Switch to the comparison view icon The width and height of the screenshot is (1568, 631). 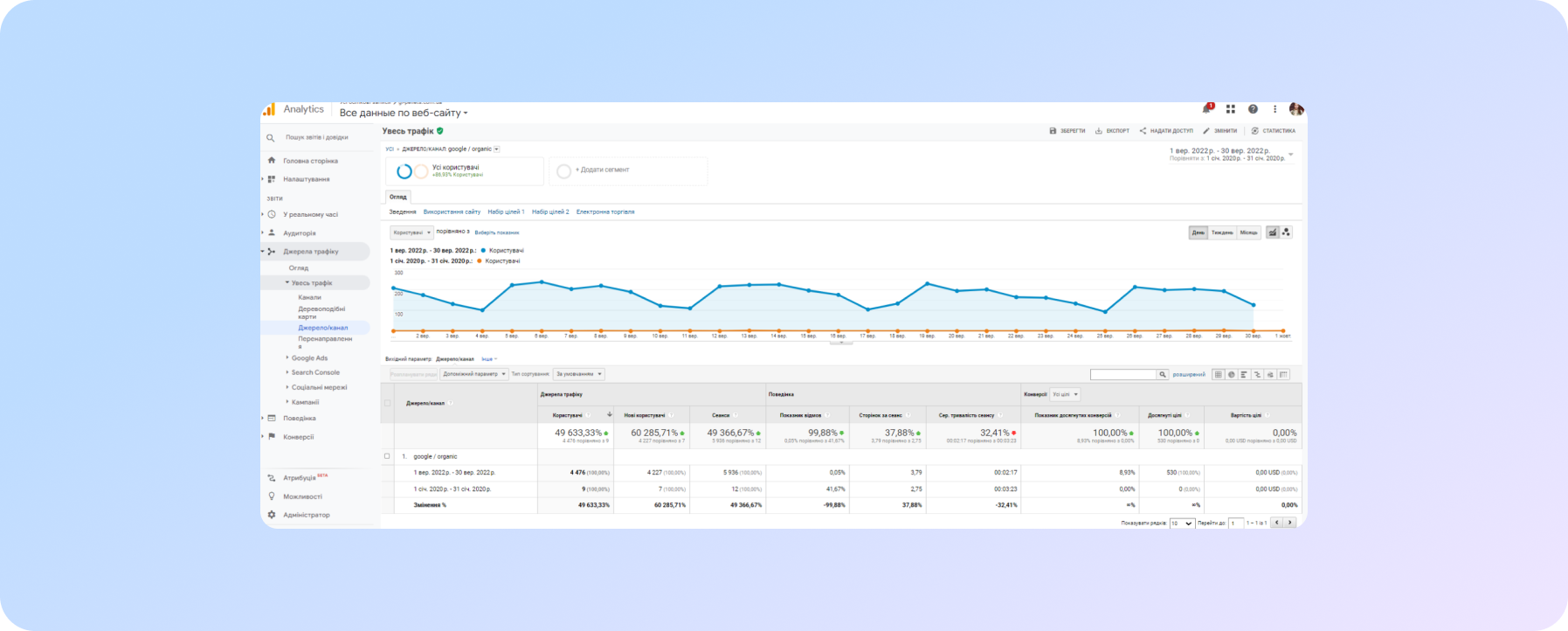(x=1257, y=375)
